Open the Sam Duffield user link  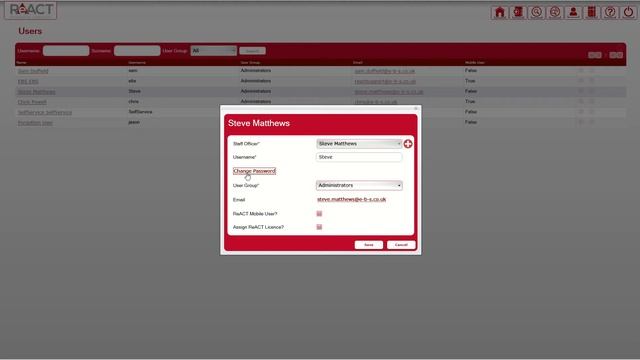33,71
